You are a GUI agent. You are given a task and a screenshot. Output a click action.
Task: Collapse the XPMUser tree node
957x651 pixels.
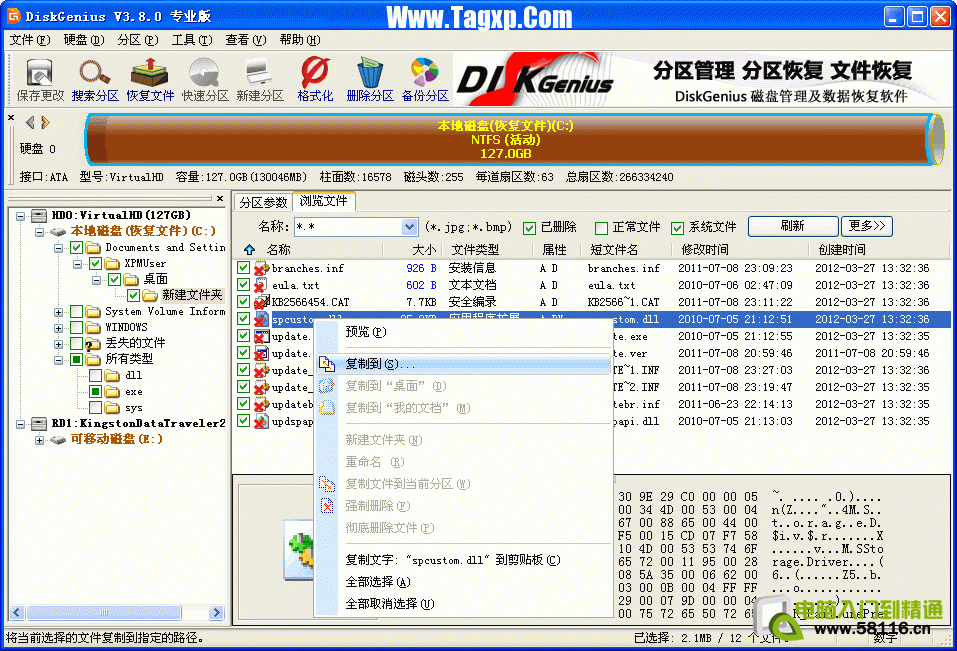(x=78, y=264)
